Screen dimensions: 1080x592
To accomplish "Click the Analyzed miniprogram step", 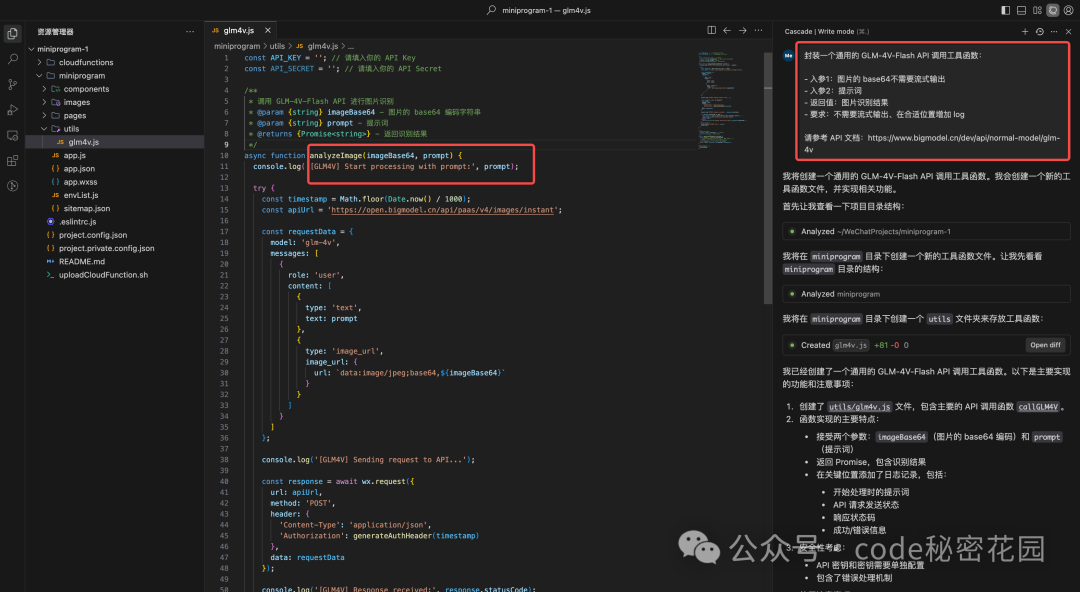I will [x=926, y=294].
